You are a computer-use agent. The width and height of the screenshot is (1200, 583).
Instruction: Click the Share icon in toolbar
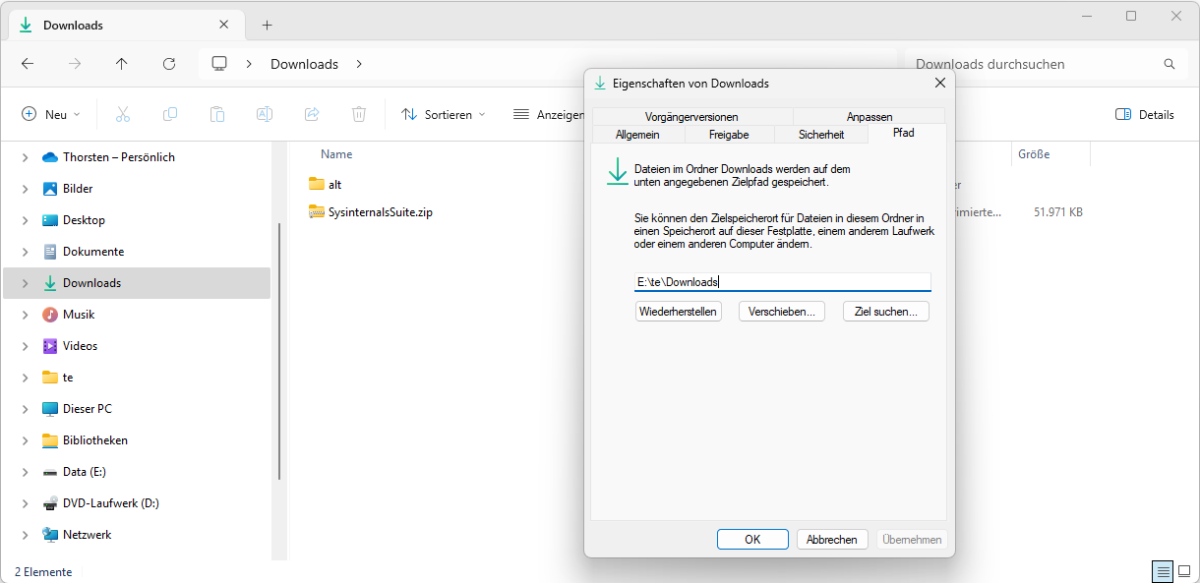(311, 115)
